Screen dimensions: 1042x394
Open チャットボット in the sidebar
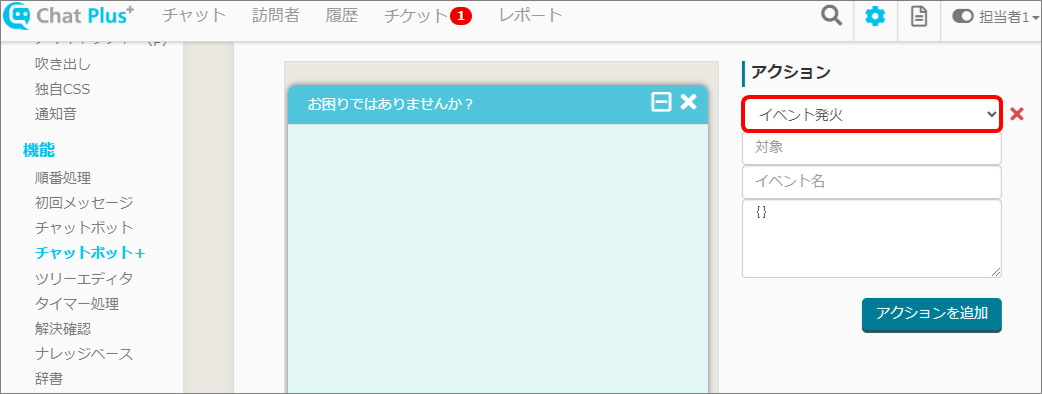[x=84, y=228]
